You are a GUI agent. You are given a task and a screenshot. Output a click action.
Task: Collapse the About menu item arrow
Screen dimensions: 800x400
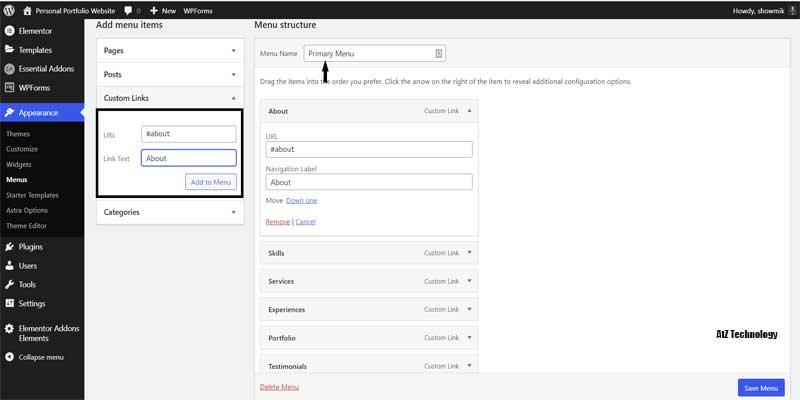tap(469, 111)
